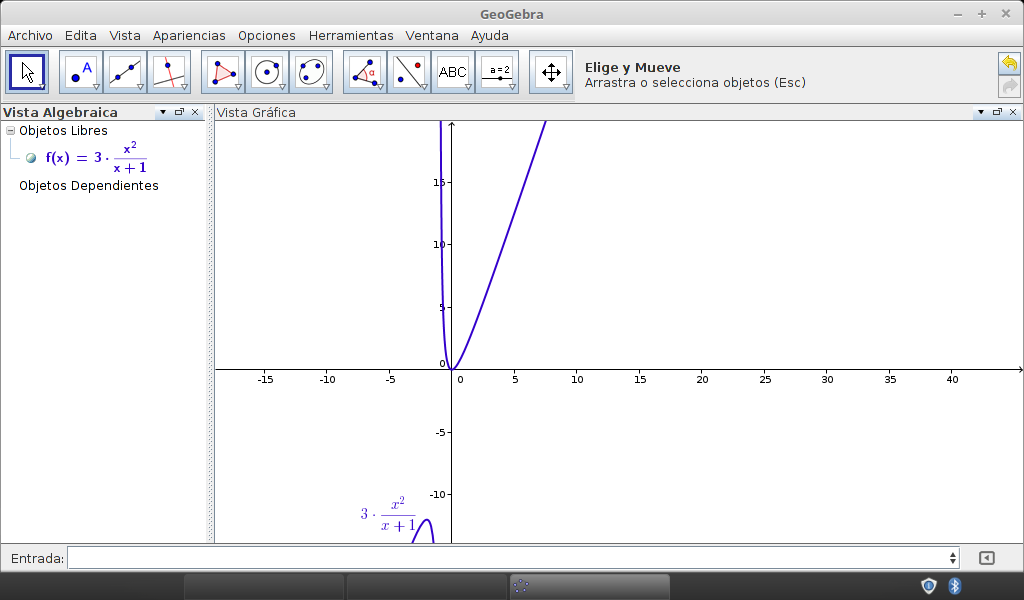The width and height of the screenshot is (1024, 600).
Task: Open the Apariencias menu
Action: point(189,35)
